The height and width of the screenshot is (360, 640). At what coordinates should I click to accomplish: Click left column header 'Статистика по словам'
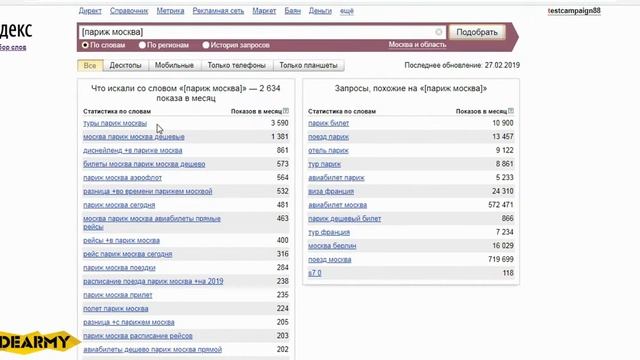pos(117,111)
